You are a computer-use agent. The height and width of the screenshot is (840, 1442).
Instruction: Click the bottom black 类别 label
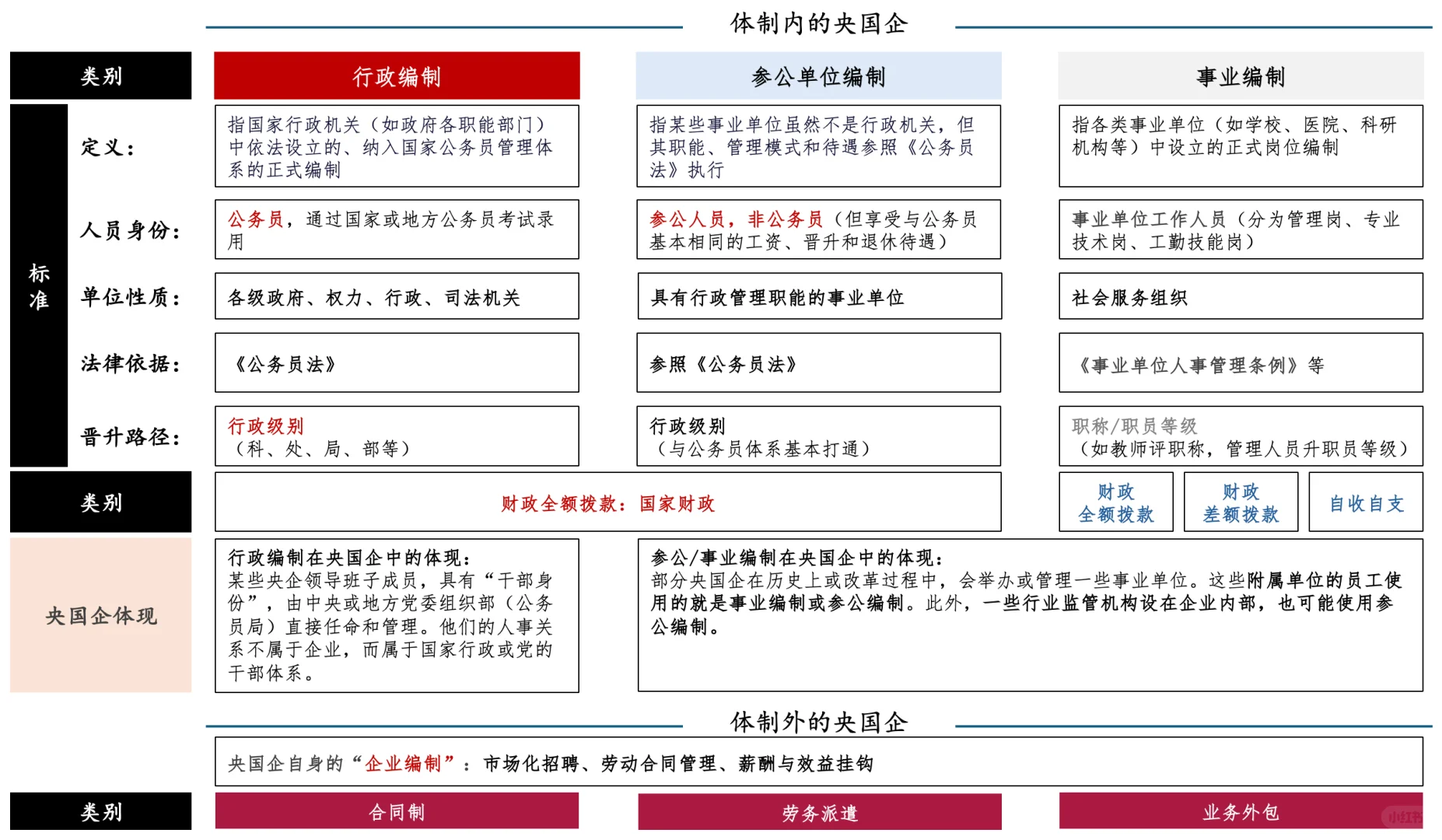click(100, 812)
